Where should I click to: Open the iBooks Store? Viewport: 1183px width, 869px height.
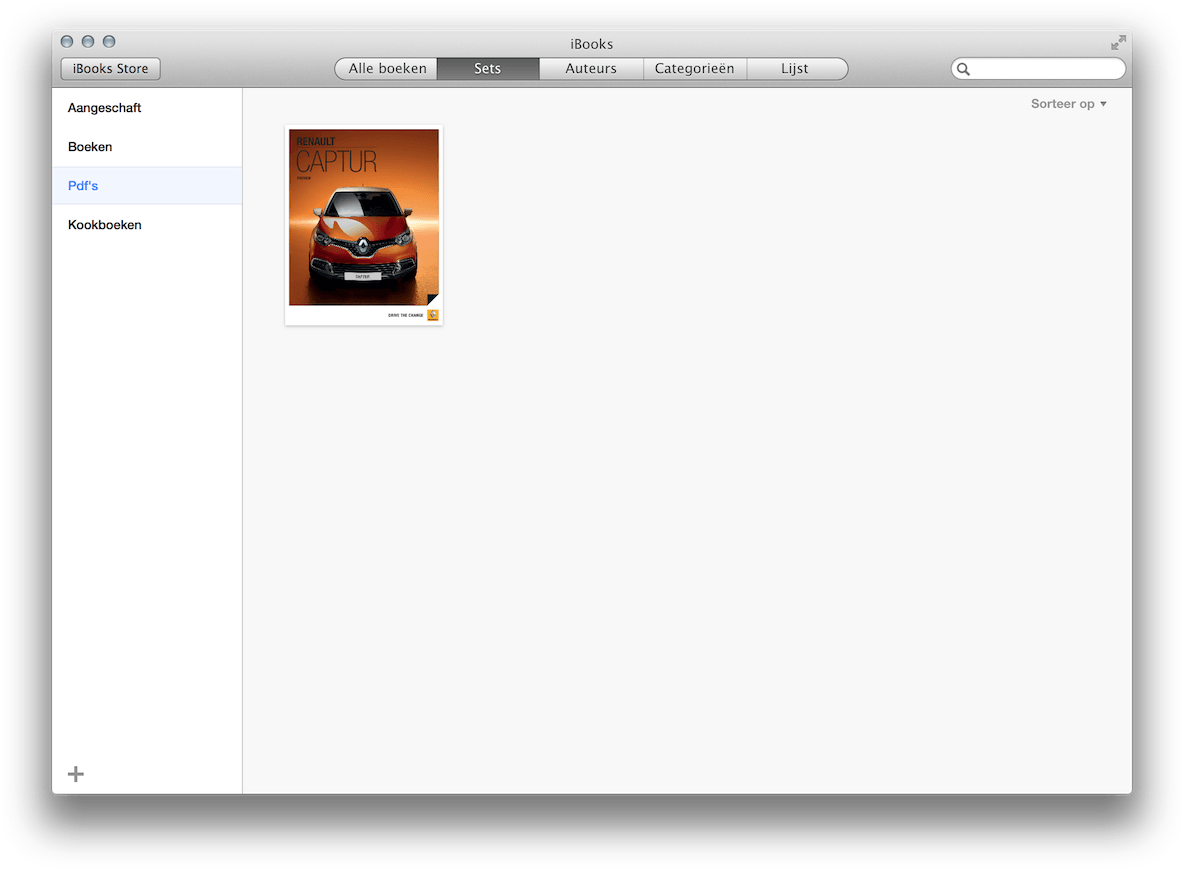[x=110, y=68]
